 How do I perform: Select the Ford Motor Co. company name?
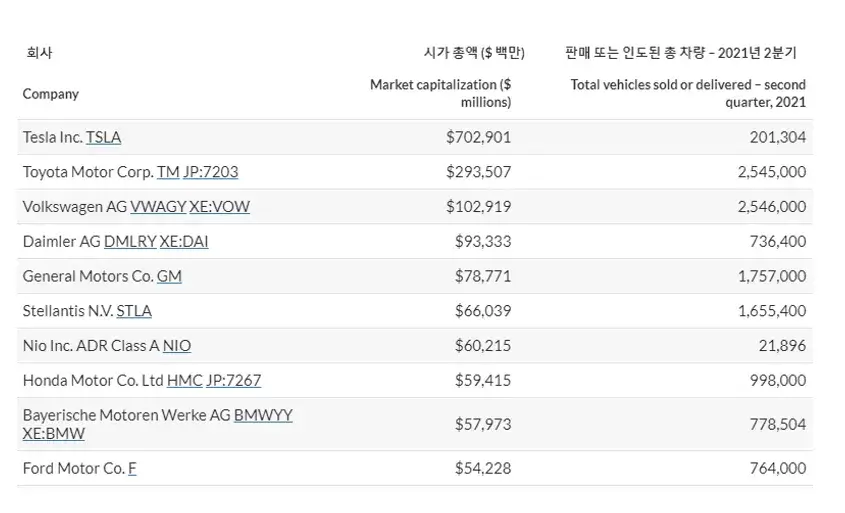pyautogui.click(x=74, y=469)
